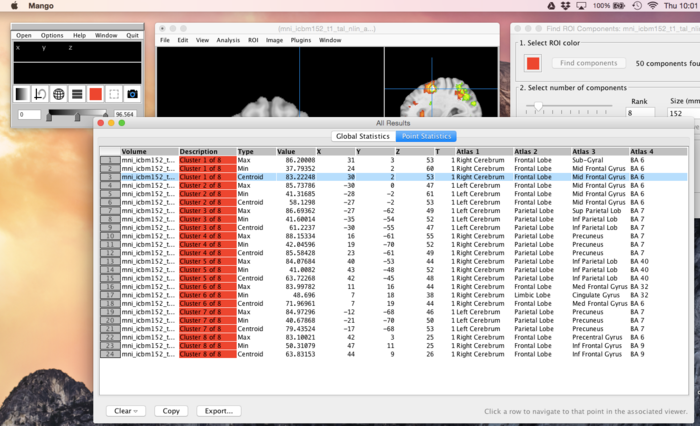Click the reset/undo arrow toolbar icon
Screen dimensions: 700x426
pos(40,94)
